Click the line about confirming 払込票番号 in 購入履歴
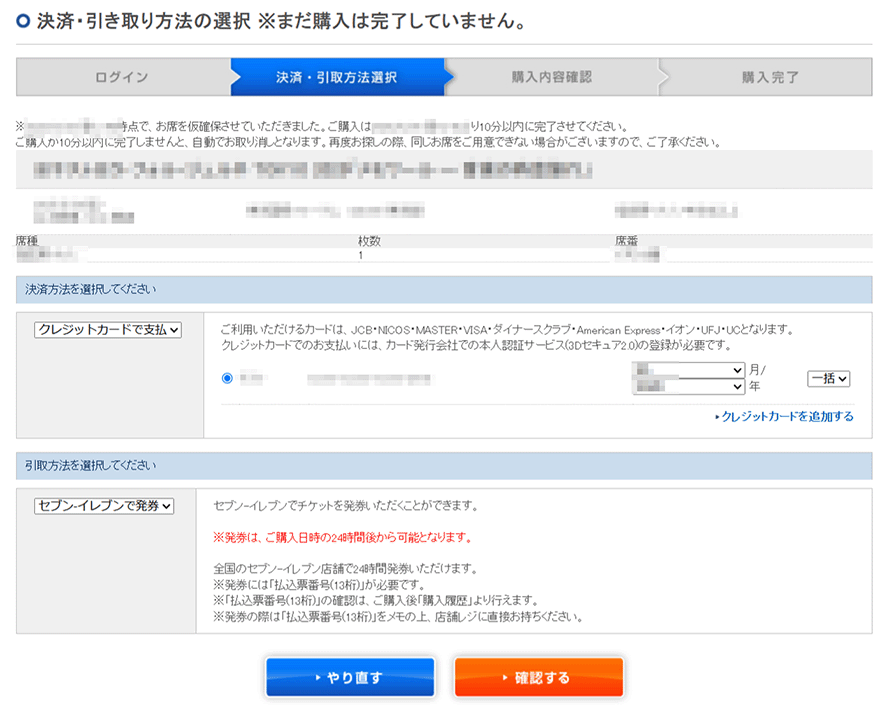The image size is (890, 710). 376,600
